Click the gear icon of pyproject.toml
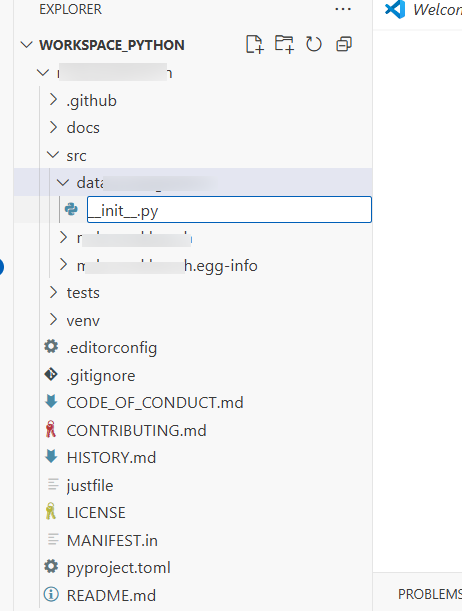Image resolution: width=462 pixels, height=611 pixels. coord(51,566)
